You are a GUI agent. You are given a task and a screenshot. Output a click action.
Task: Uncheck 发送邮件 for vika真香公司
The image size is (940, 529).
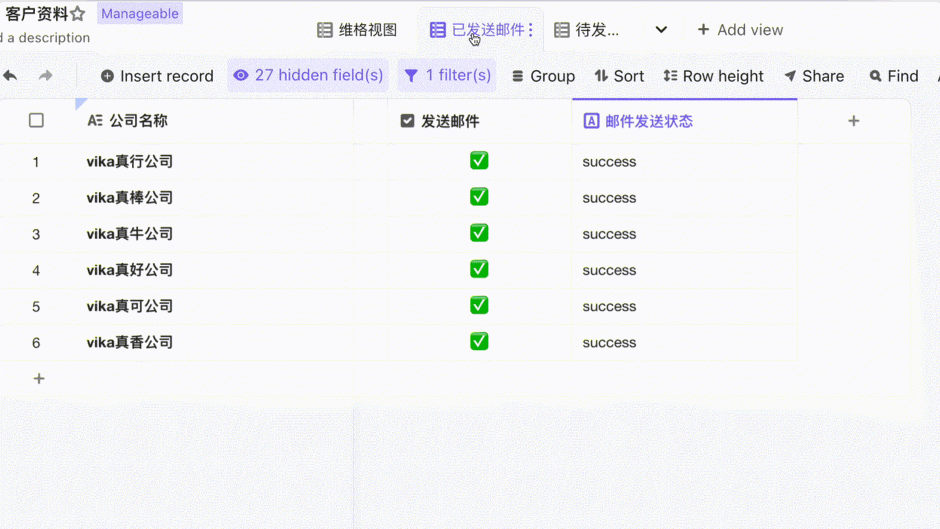coord(479,342)
